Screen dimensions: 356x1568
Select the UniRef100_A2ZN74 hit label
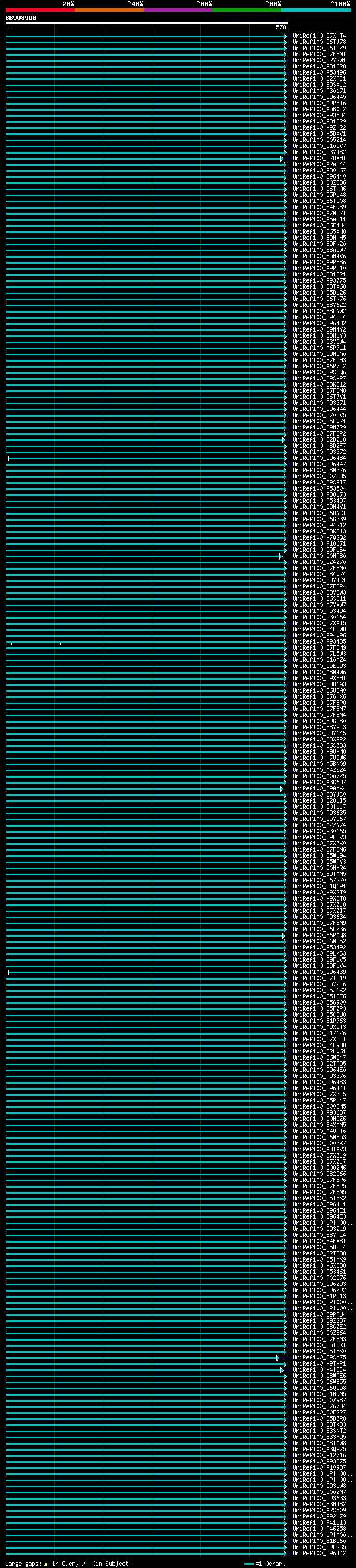(x=319, y=825)
